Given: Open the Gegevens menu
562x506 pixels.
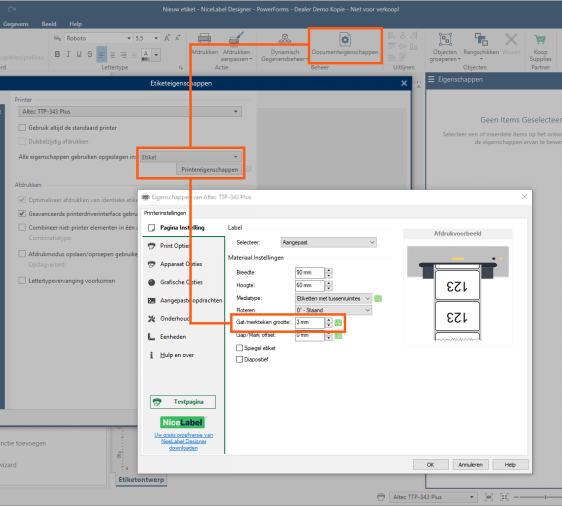Looking at the screenshot, I should pyautogui.click(x=16, y=24).
